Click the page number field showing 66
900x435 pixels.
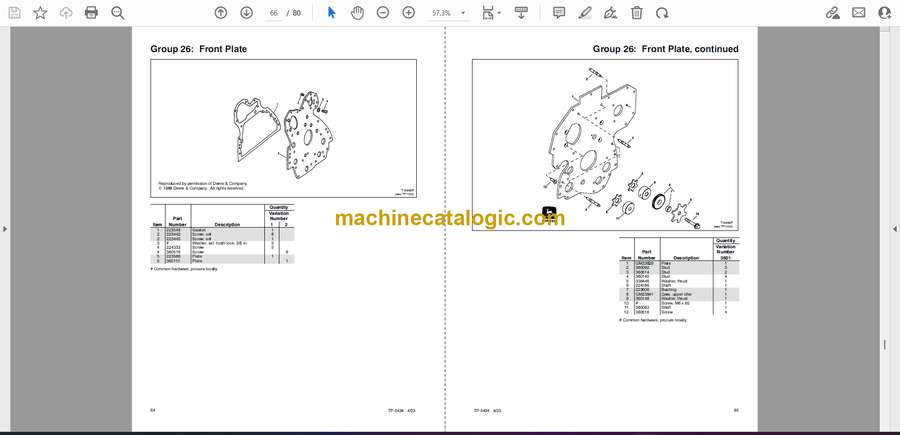tap(274, 13)
